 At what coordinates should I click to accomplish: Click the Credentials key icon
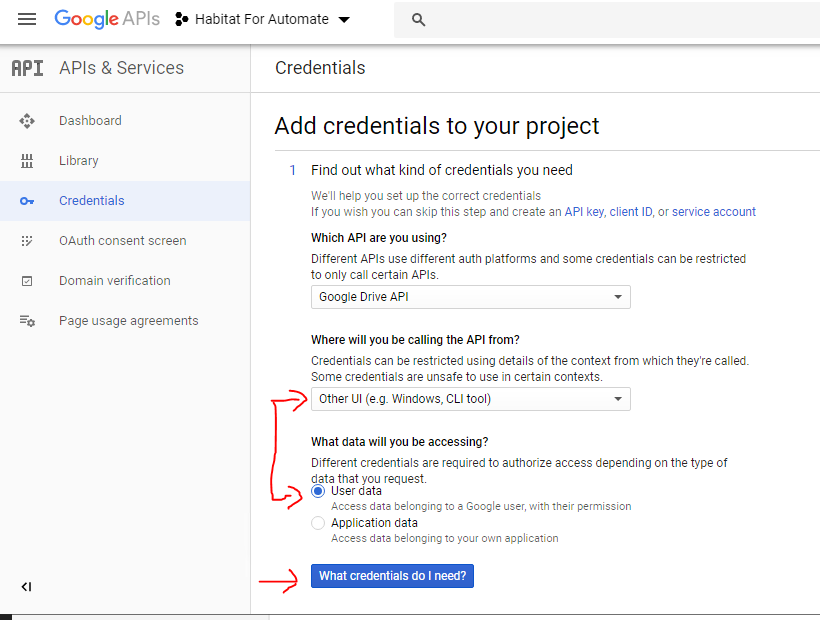(27, 201)
